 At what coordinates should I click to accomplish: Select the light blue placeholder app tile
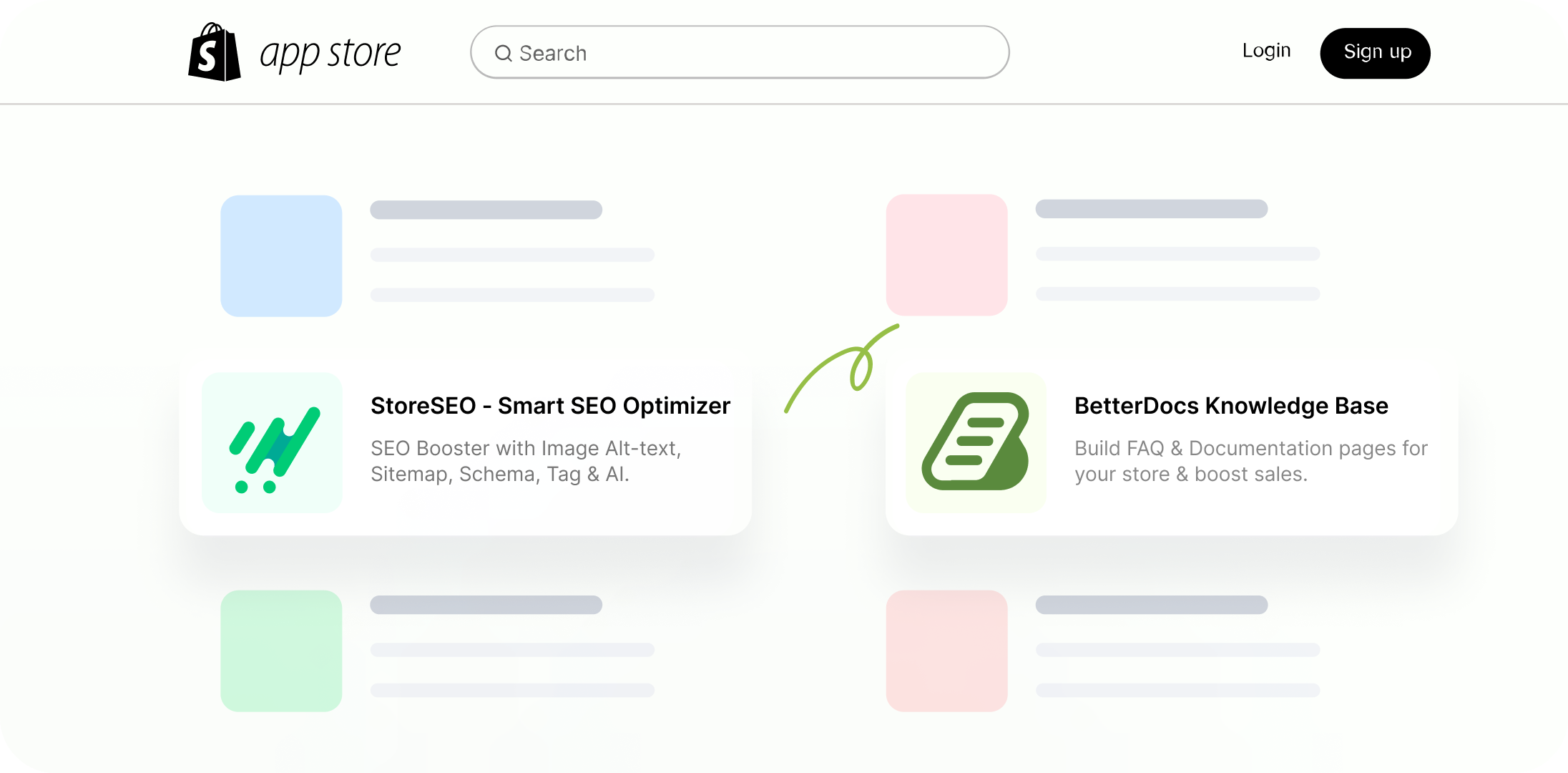pos(281,256)
